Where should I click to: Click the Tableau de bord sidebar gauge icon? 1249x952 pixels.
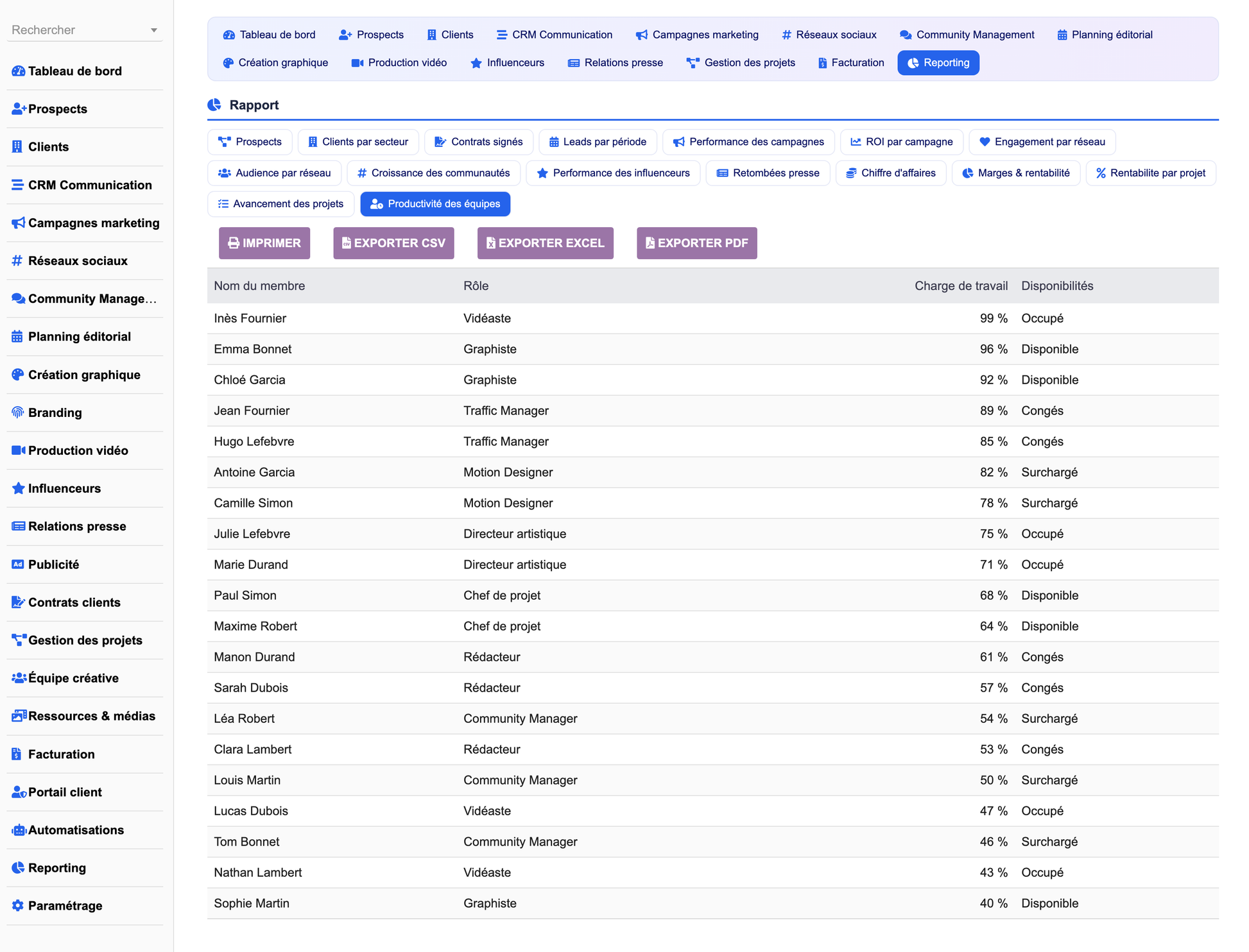[18, 71]
